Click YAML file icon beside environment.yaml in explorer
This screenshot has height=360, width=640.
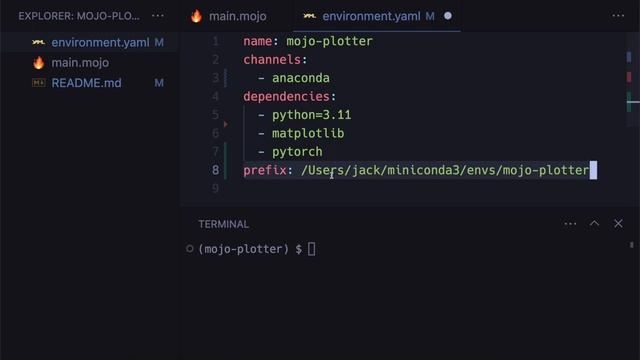pyautogui.click(x=38, y=42)
